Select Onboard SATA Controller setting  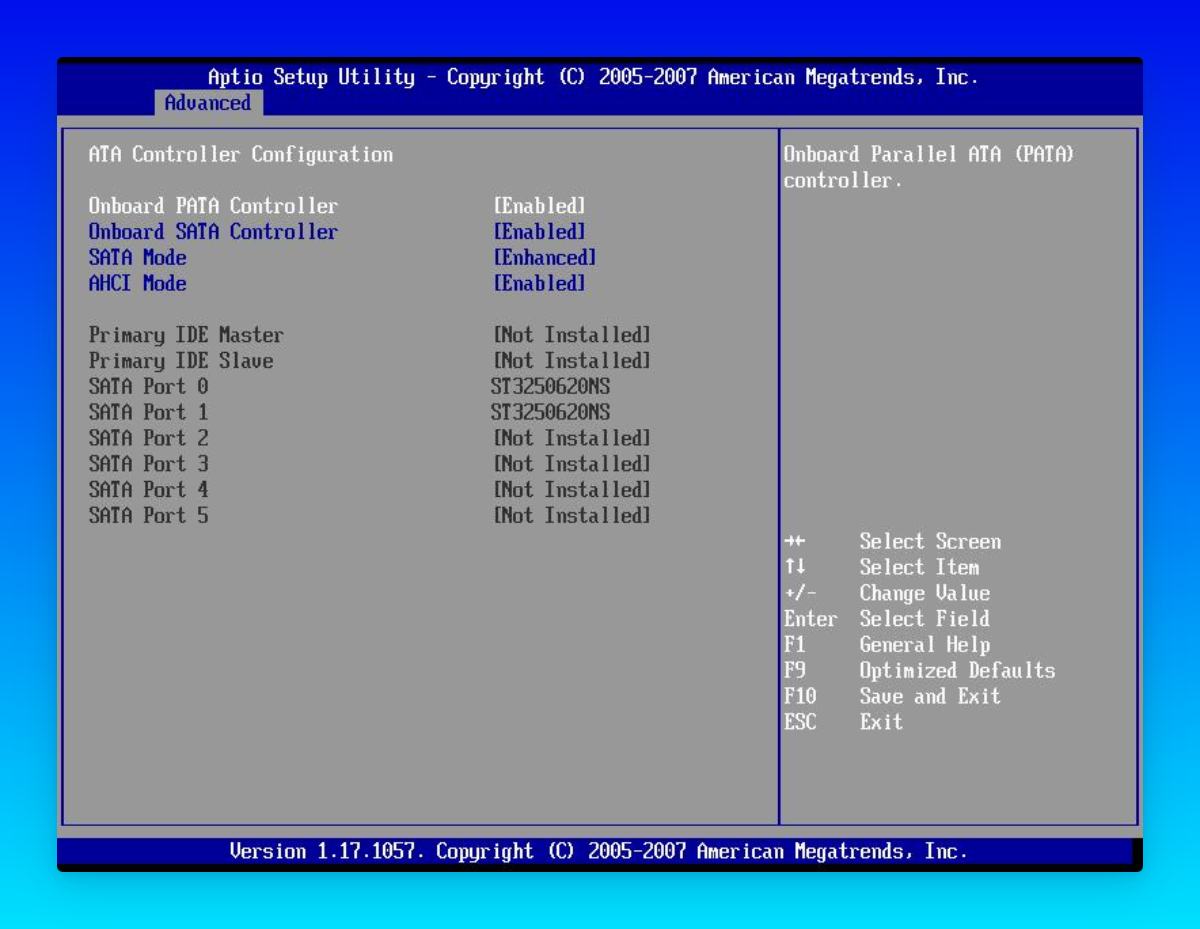pyautogui.click(x=213, y=231)
